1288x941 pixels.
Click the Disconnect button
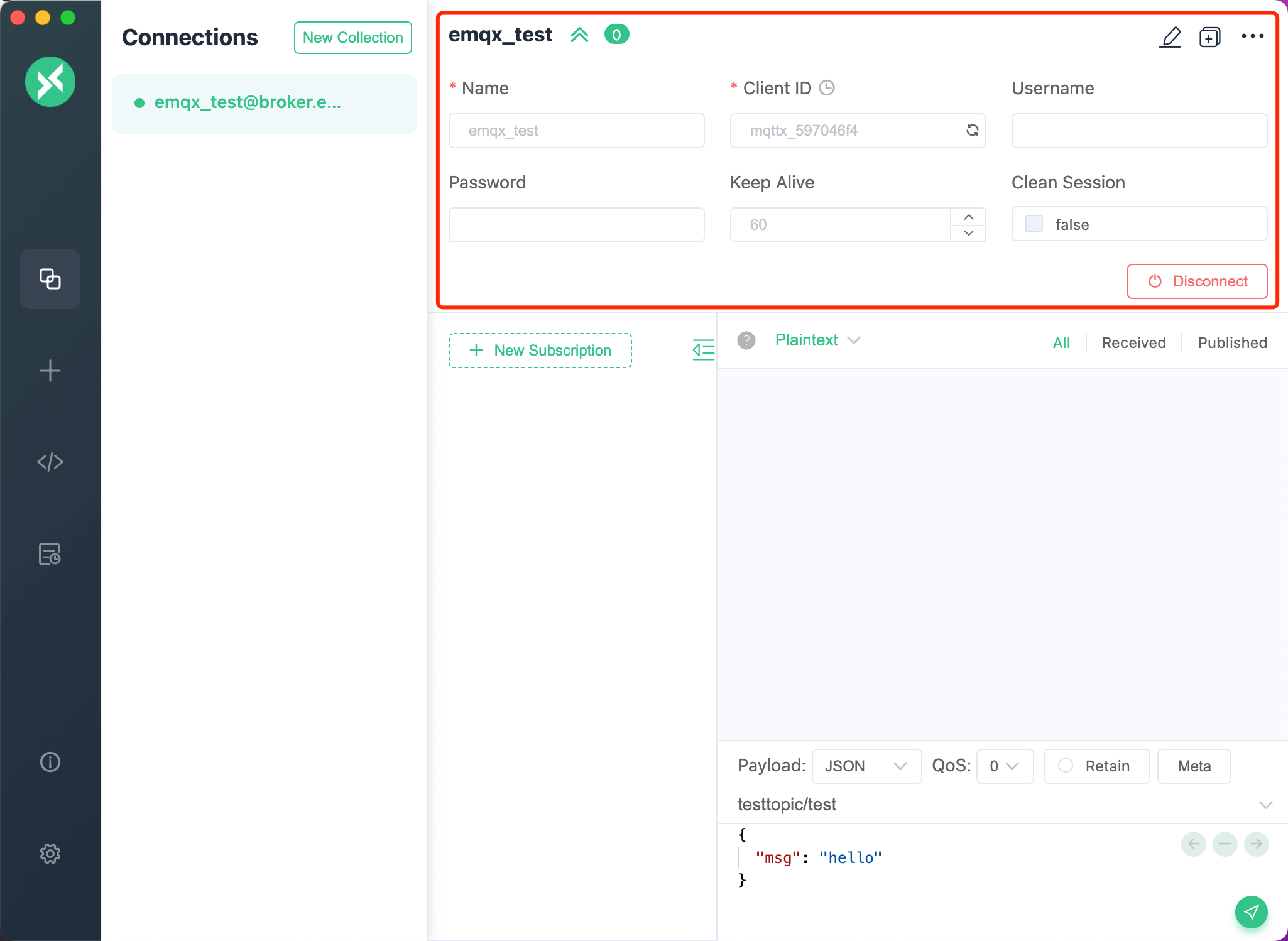tap(1197, 281)
